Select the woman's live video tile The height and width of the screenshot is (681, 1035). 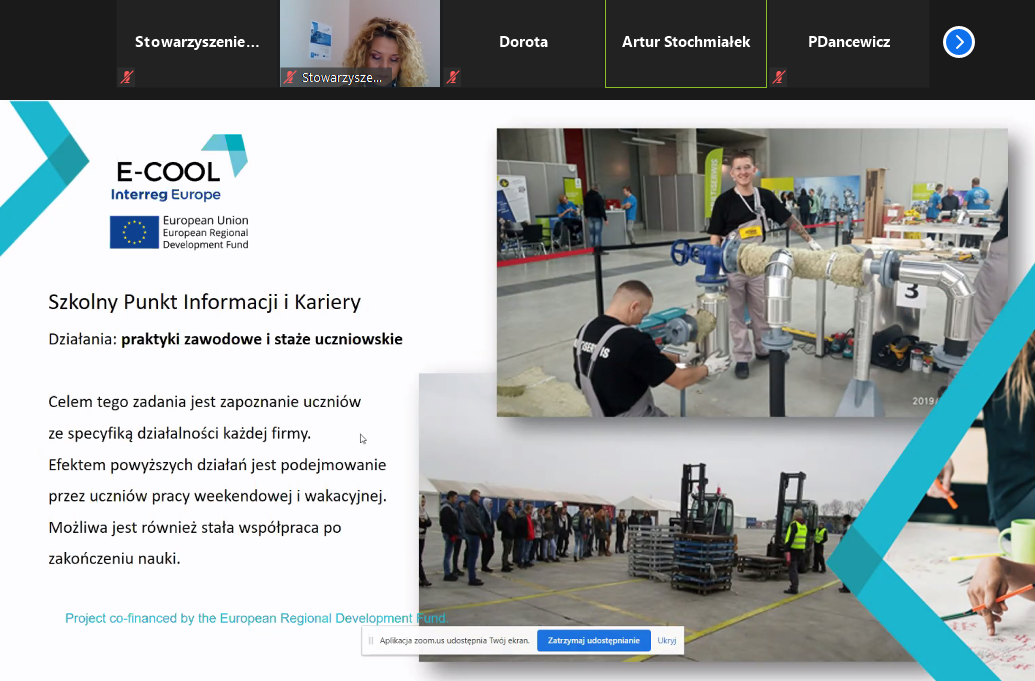pos(360,40)
